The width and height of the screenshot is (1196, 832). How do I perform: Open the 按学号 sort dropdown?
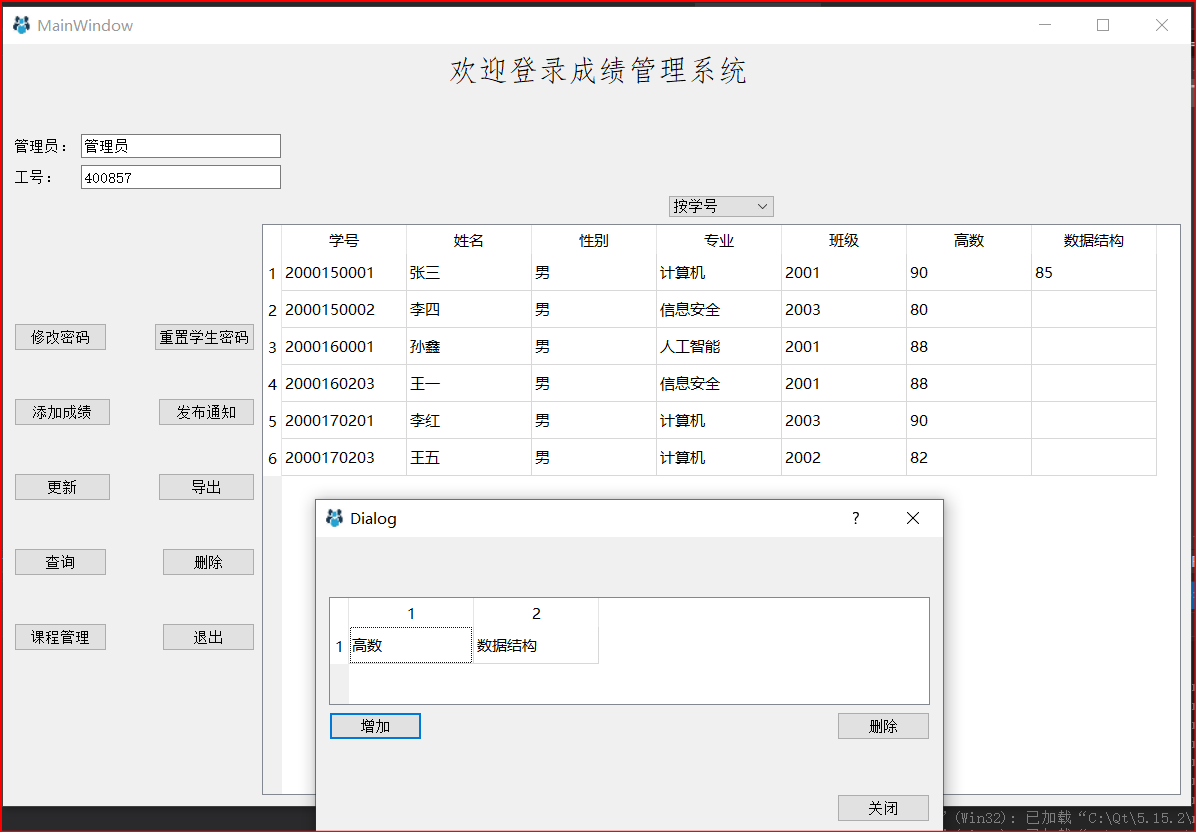click(x=720, y=206)
